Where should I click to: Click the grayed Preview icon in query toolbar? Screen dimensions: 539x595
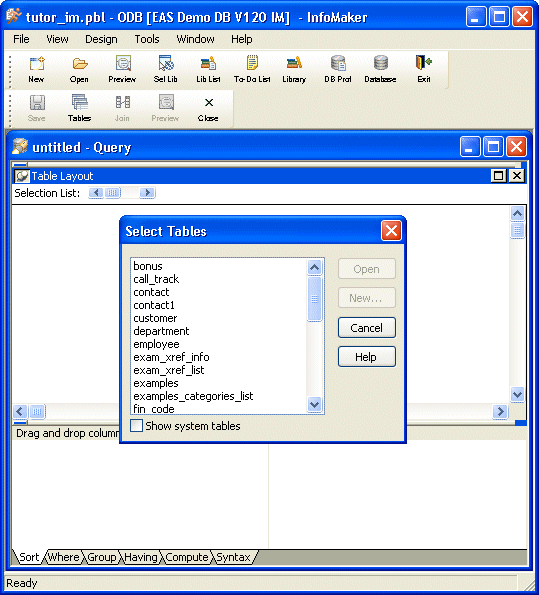[166, 102]
